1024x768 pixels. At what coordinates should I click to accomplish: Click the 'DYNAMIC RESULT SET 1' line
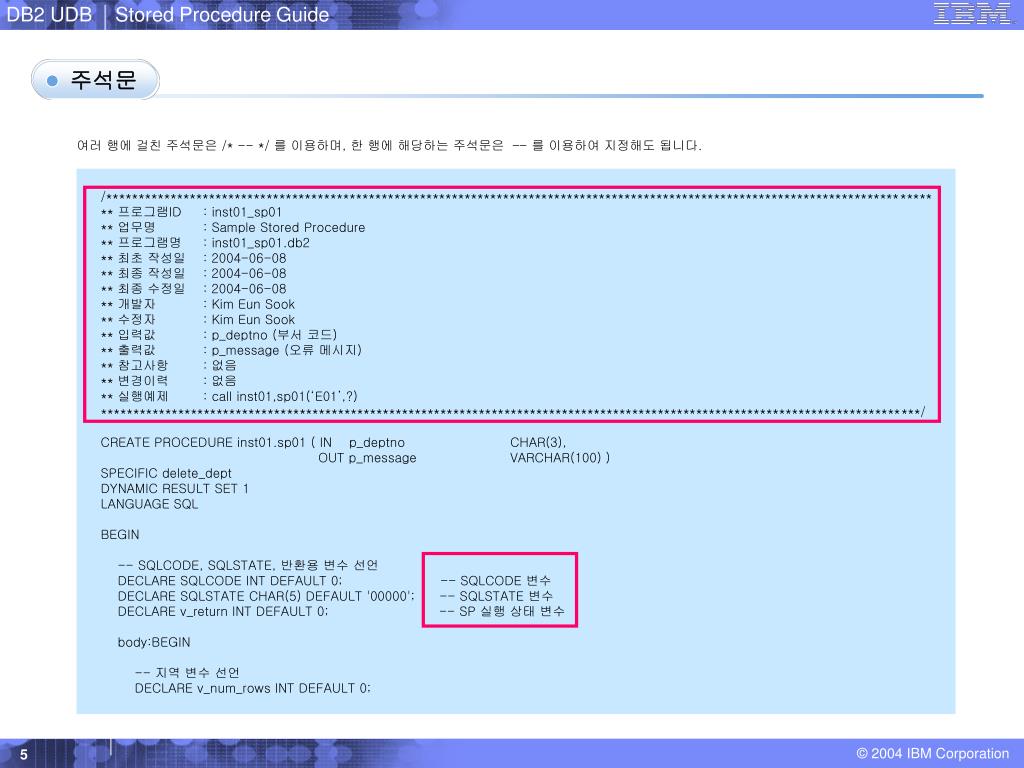(174, 488)
